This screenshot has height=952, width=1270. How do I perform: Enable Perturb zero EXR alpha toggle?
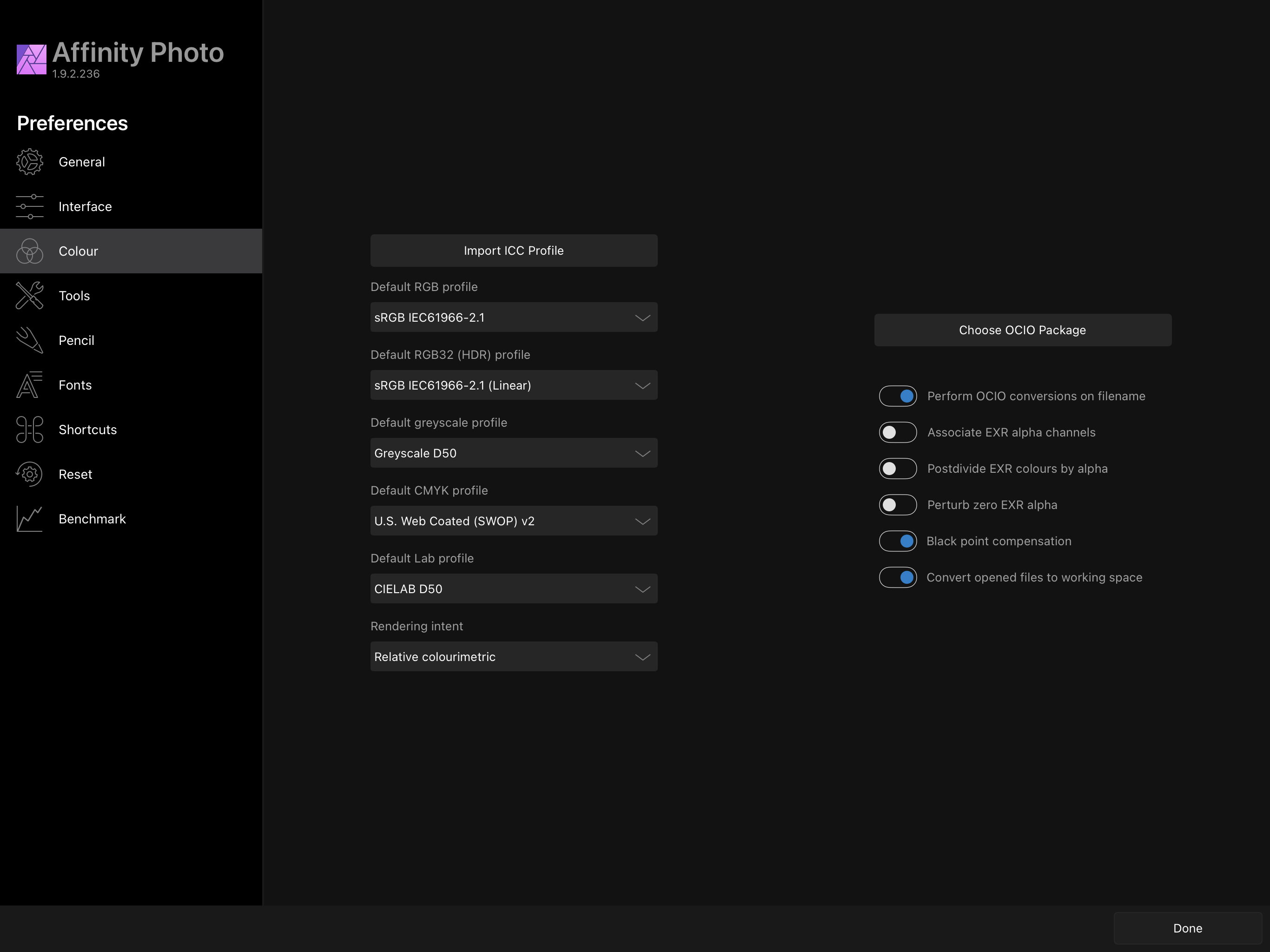pyautogui.click(x=897, y=505)
